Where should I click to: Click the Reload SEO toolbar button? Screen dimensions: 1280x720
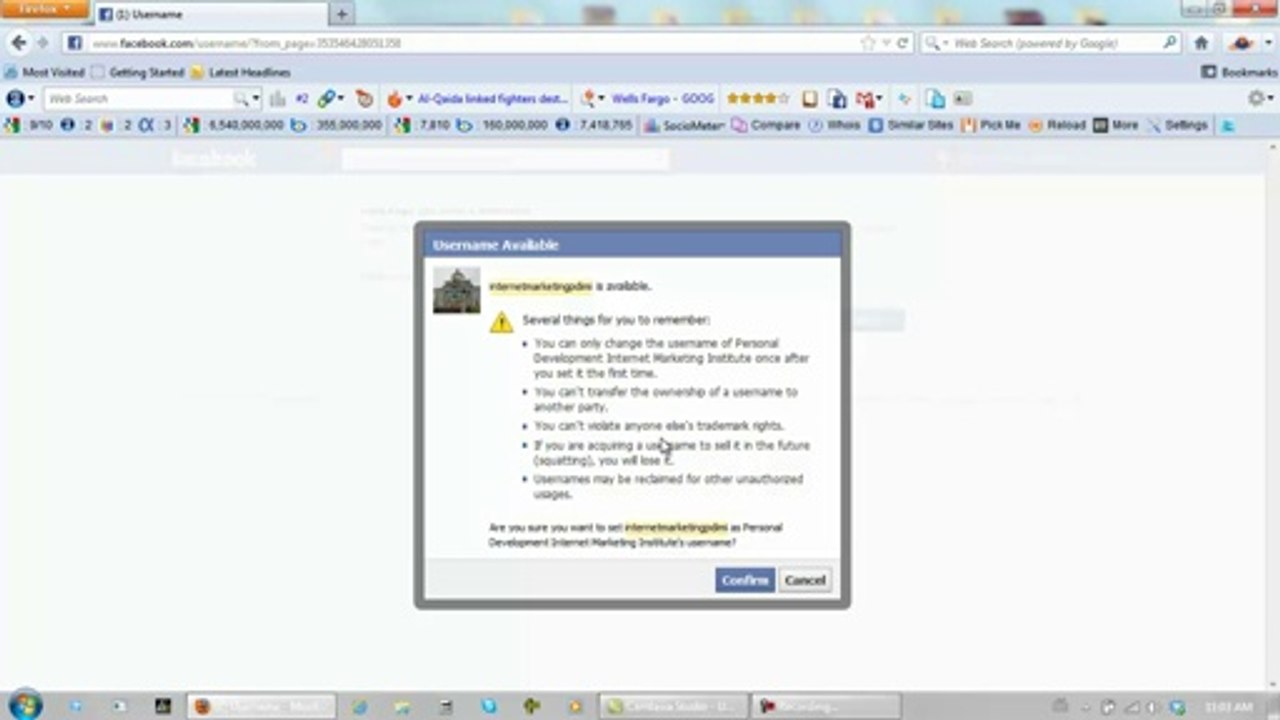(1056, 125)
